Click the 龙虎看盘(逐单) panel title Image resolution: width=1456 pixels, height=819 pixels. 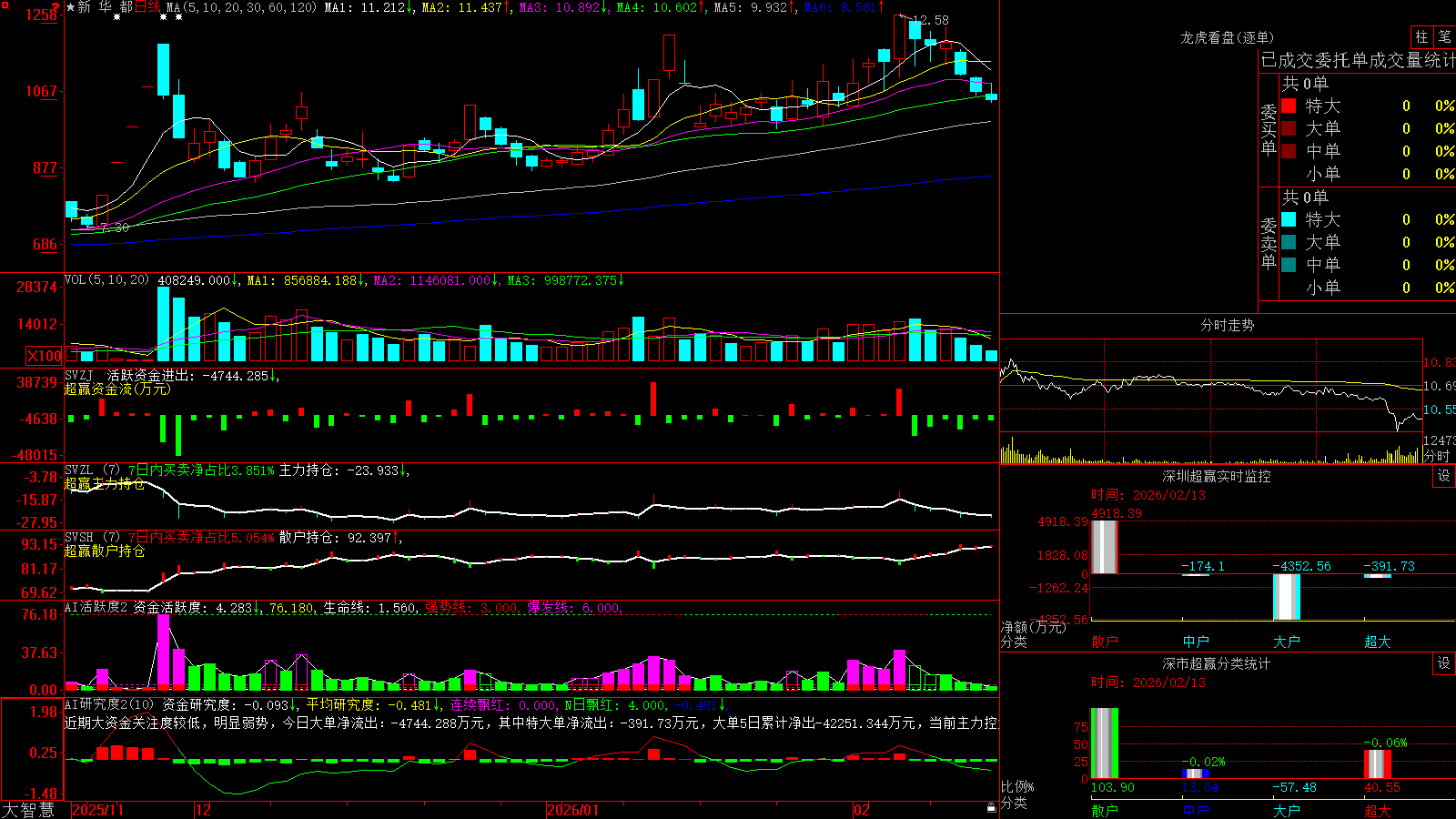click(x=1227, y=37)
